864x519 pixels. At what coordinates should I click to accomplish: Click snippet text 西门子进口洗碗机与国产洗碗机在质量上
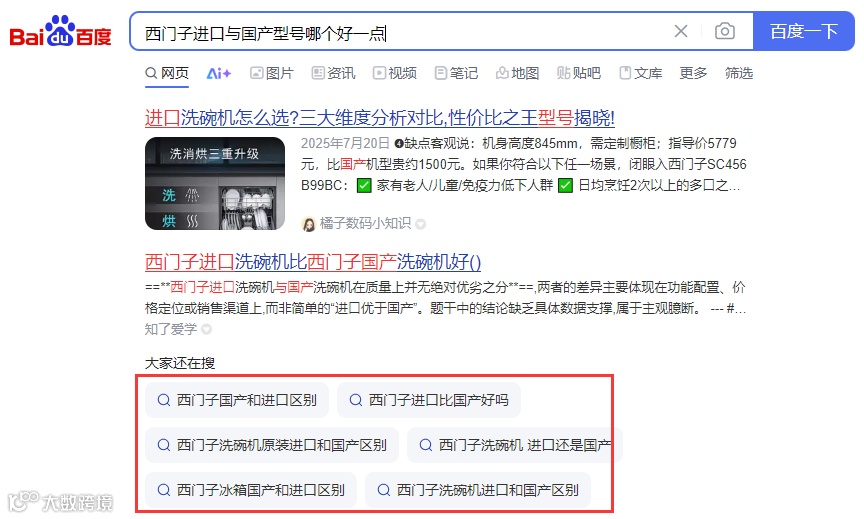[x=445, y=298]
